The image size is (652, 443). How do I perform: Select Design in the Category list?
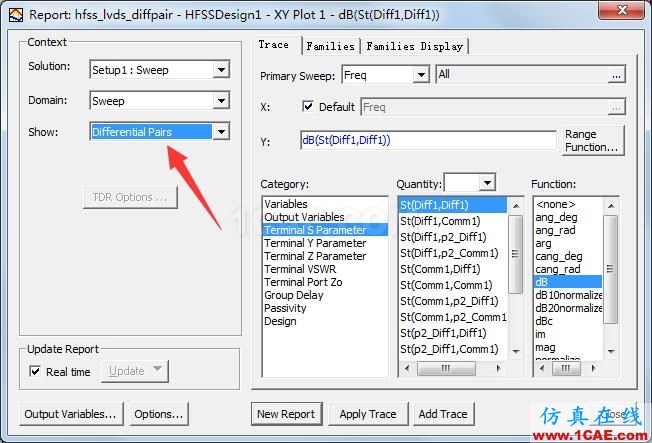(x=280, y=321)
